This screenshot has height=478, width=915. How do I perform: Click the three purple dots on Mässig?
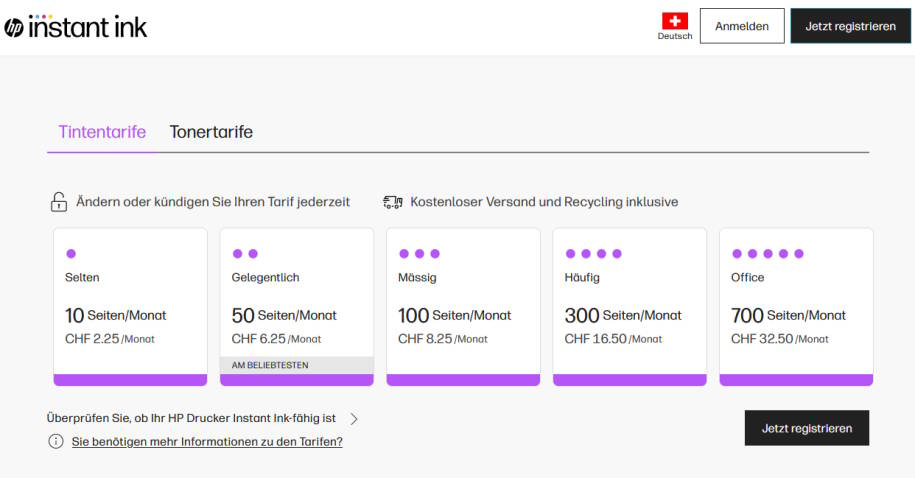(x=420, y=253)
